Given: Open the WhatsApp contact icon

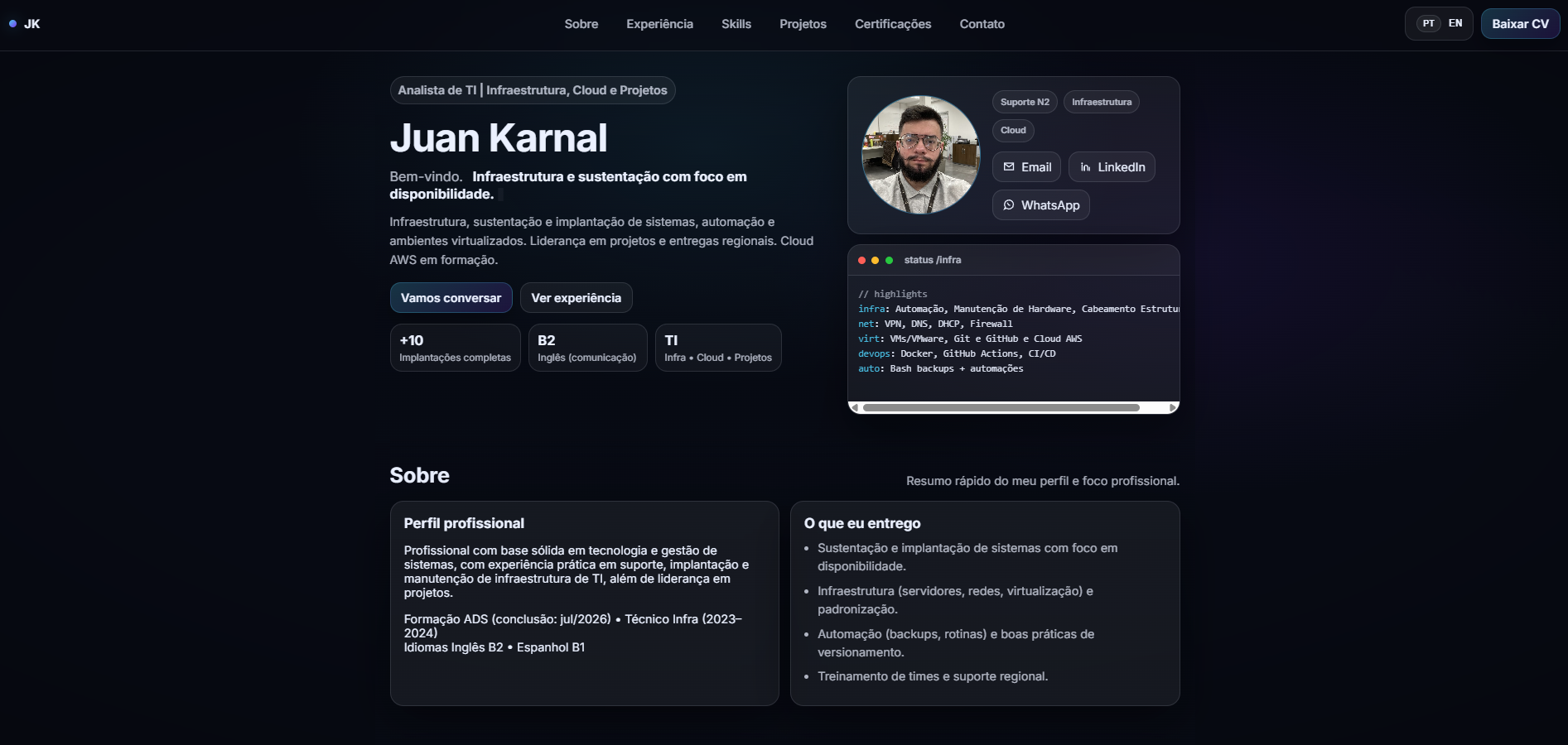Looking at the screenshot, I should pos(1040,204).
